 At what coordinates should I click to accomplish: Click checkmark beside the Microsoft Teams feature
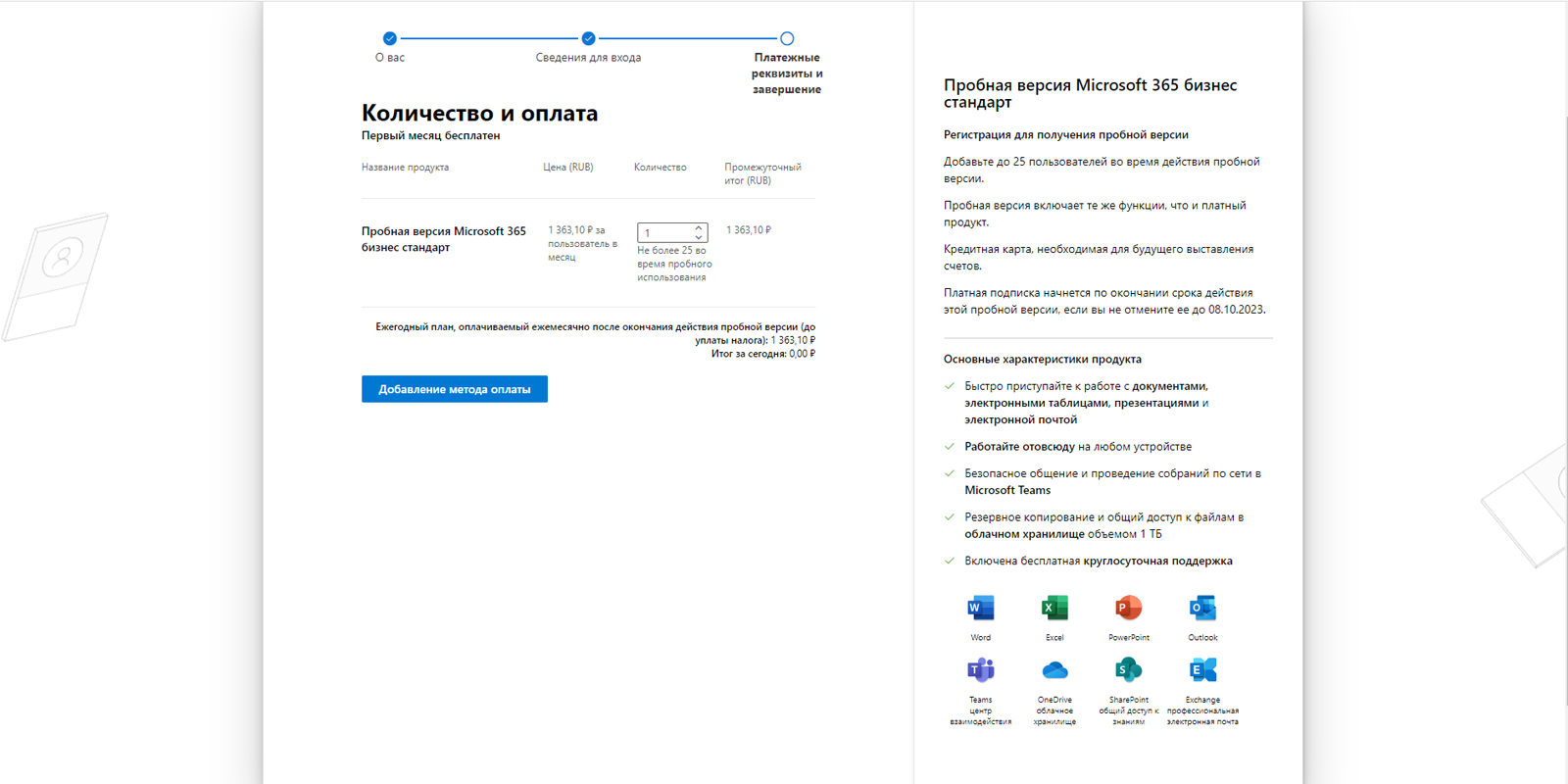tap(950, 473)
